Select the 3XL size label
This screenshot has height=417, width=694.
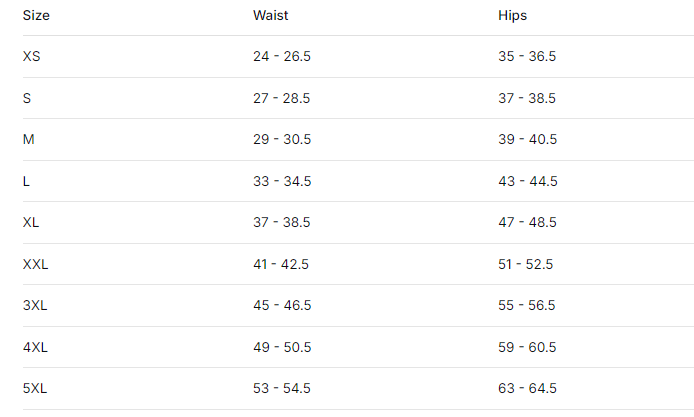[x=35, y=305]
